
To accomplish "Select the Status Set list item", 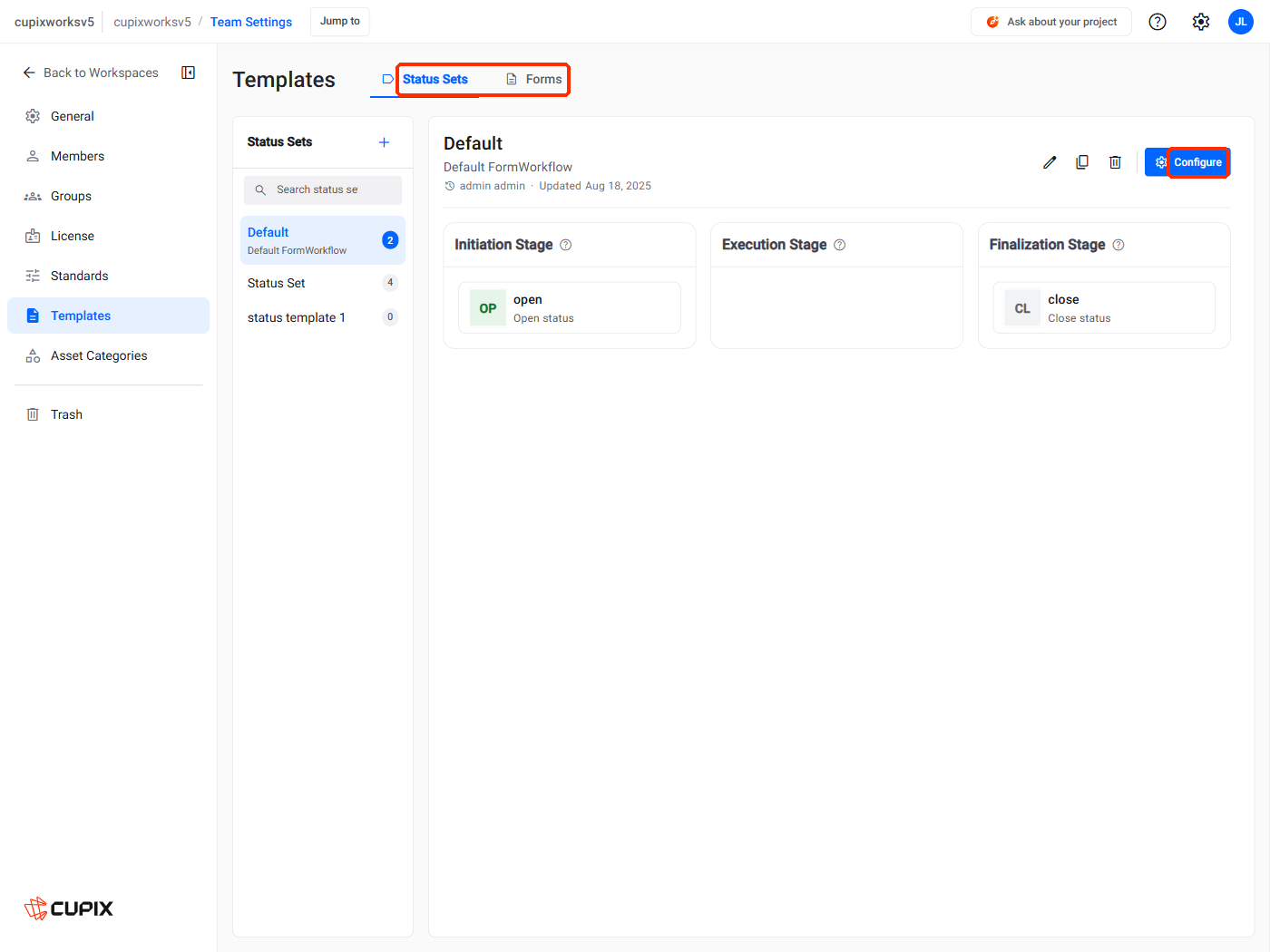I will pos(323,283).
